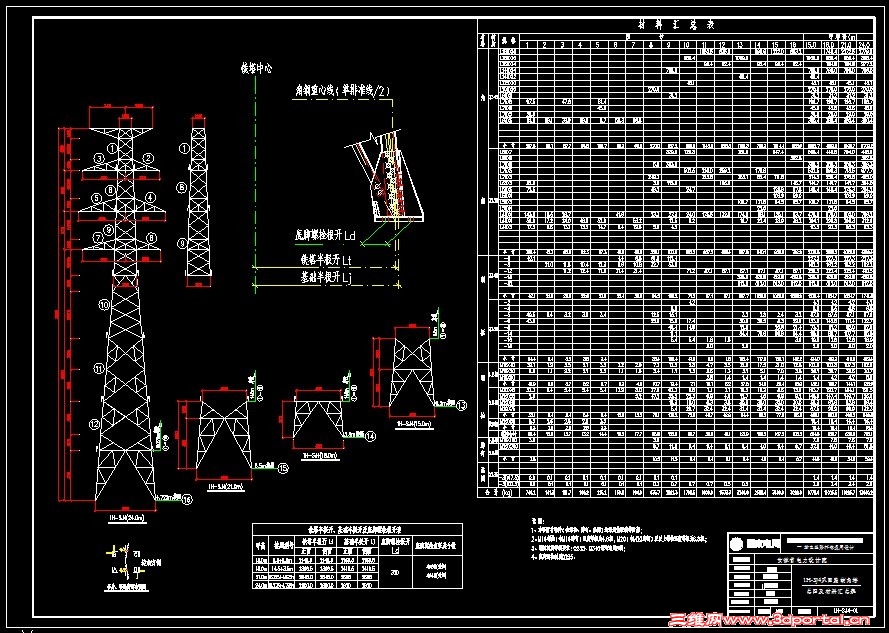Click note line 4 in the remarks
This screenshot has width=889, height=633.
552,557
